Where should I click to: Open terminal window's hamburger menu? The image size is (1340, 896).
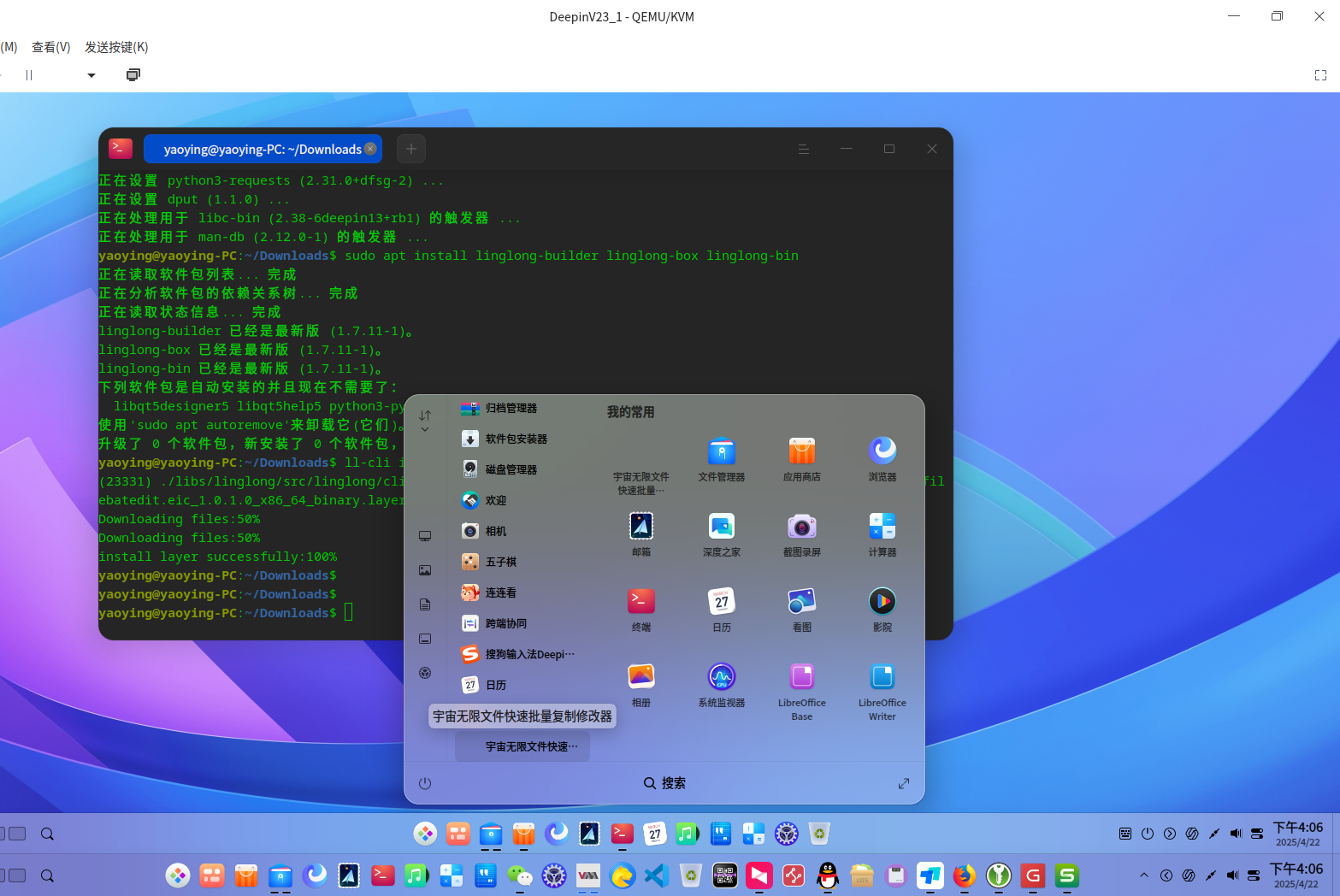pos(804,149)
